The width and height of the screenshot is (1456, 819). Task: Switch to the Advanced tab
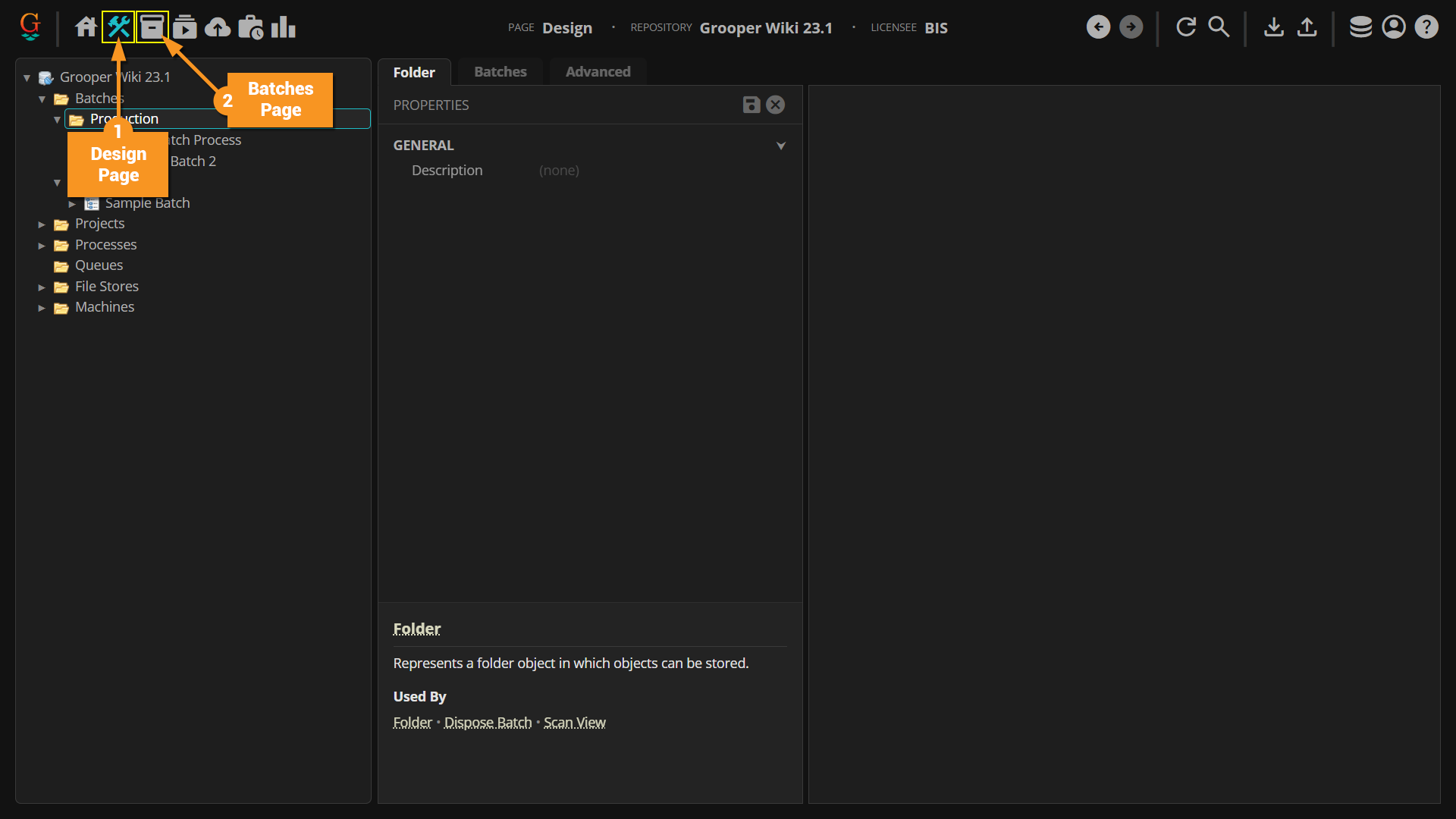tap(598, 72)
